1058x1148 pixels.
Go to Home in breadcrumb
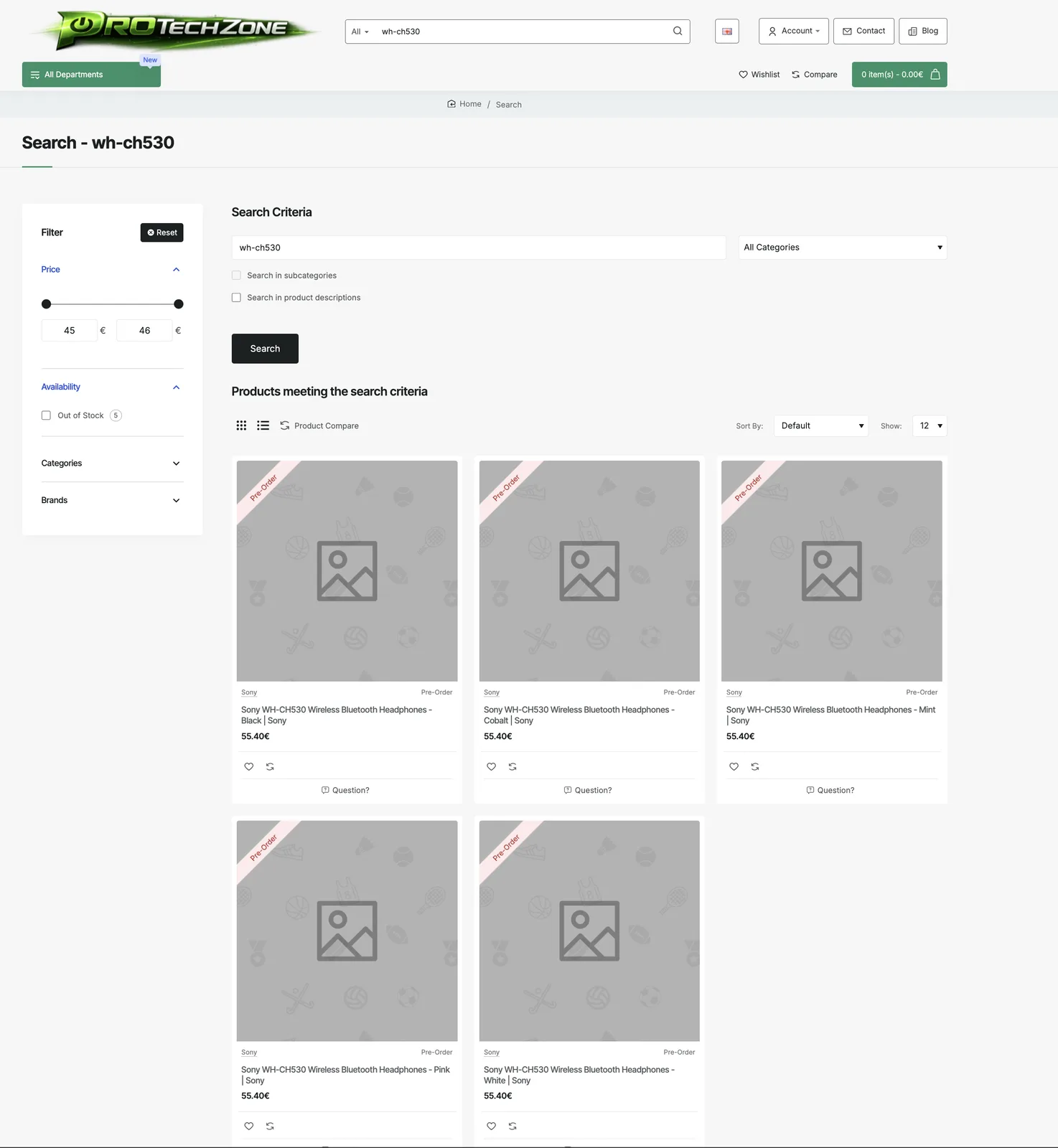[x=470, y=104]
